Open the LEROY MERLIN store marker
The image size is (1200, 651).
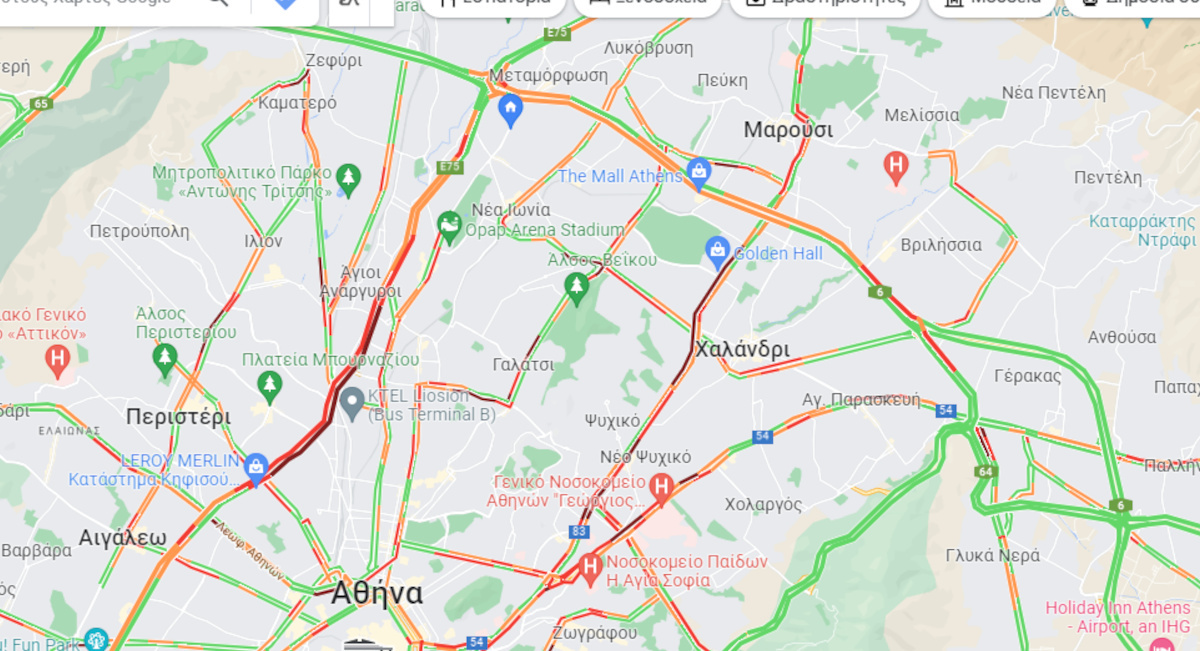pyautogui.click(x=256, y=469)
